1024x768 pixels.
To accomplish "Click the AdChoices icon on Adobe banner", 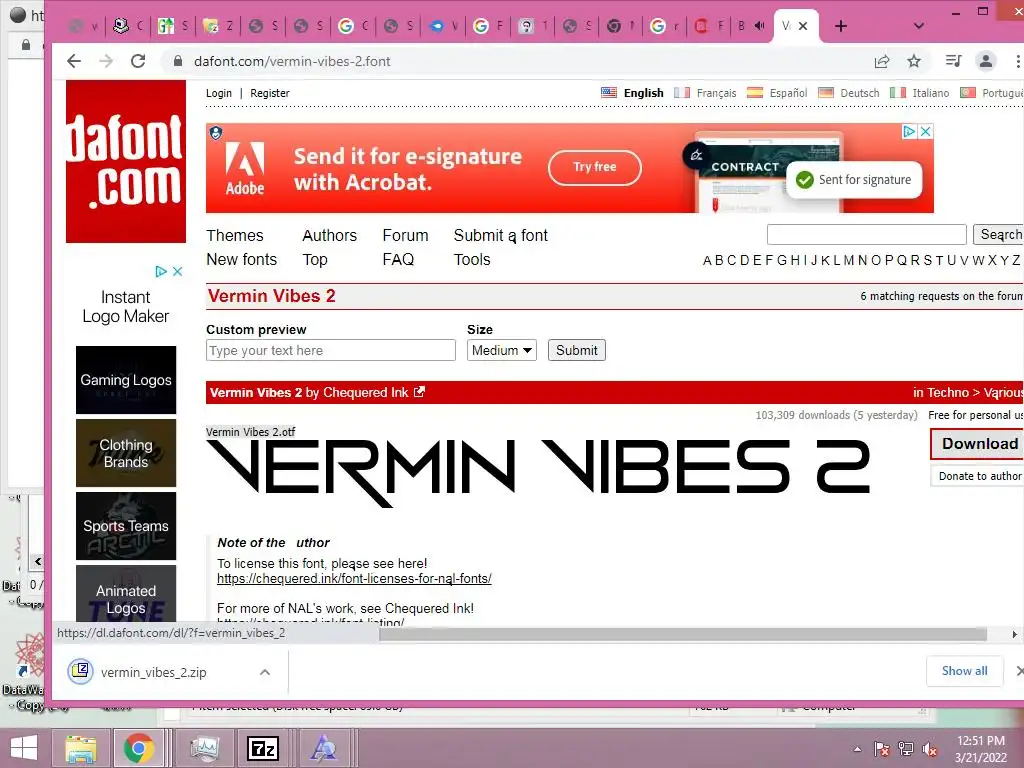I will (908, 131).
